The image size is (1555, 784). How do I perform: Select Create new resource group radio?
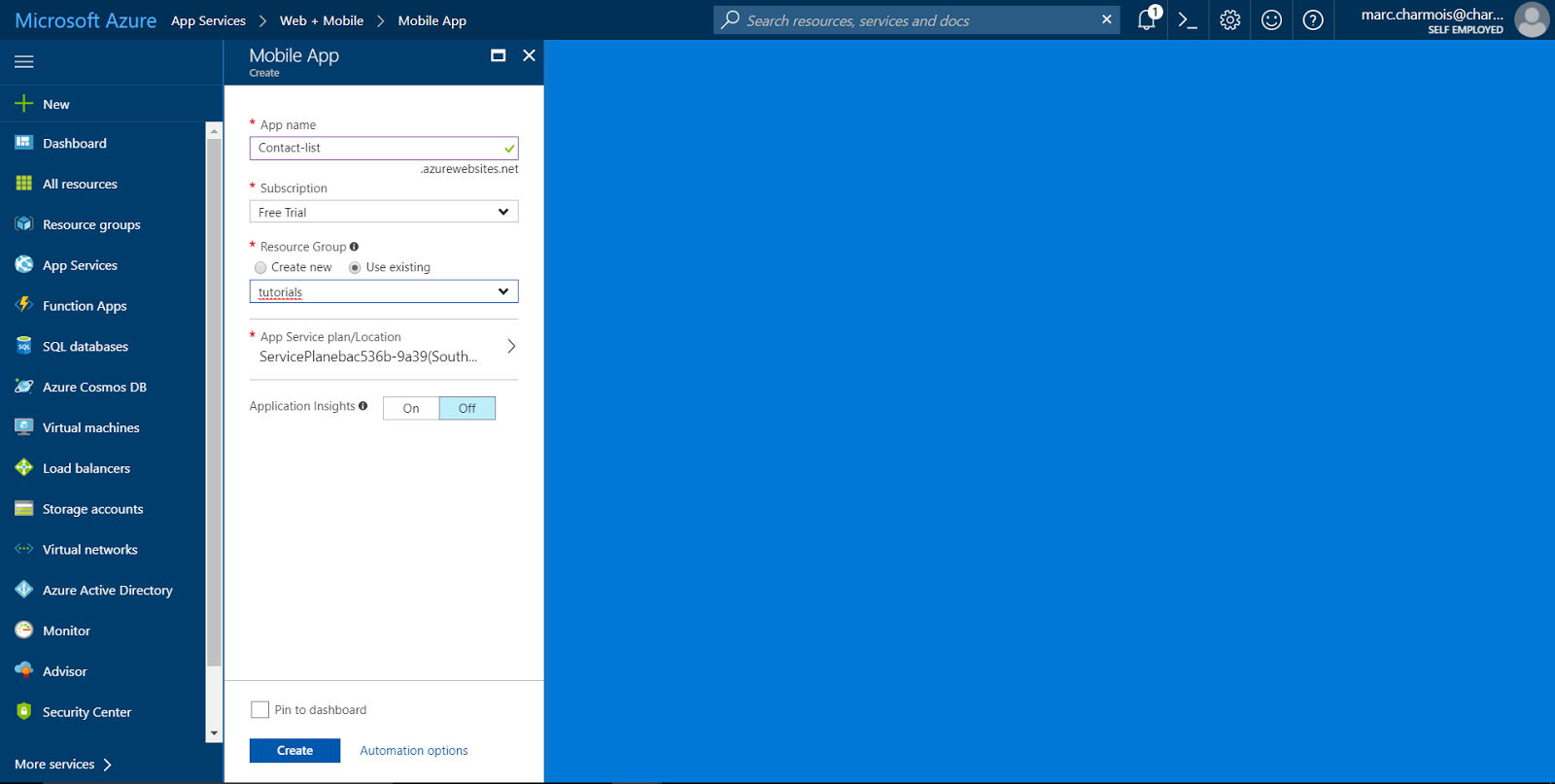260,267
